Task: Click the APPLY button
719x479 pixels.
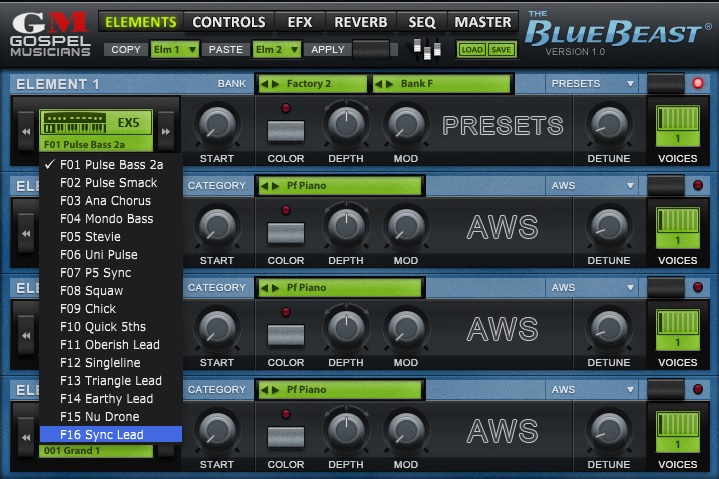Action: 327,50
